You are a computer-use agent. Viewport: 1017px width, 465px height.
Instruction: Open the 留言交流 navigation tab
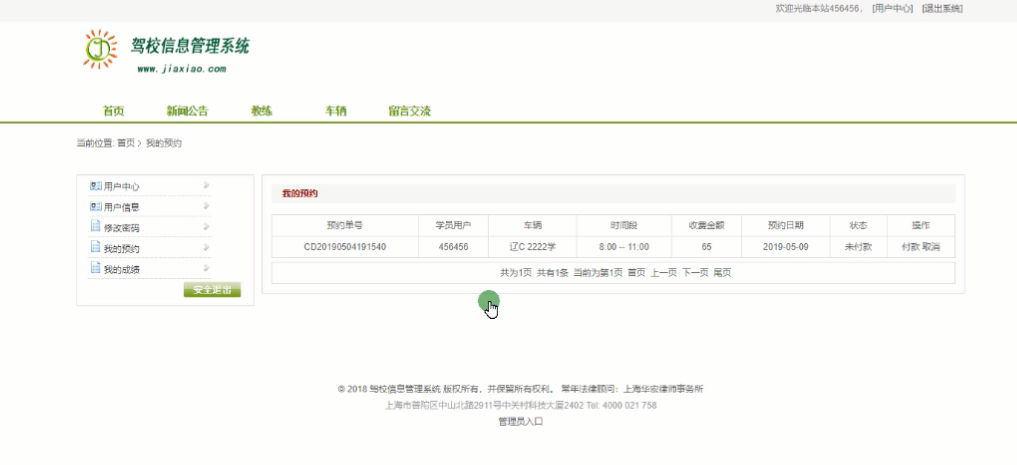coord(409,111)
